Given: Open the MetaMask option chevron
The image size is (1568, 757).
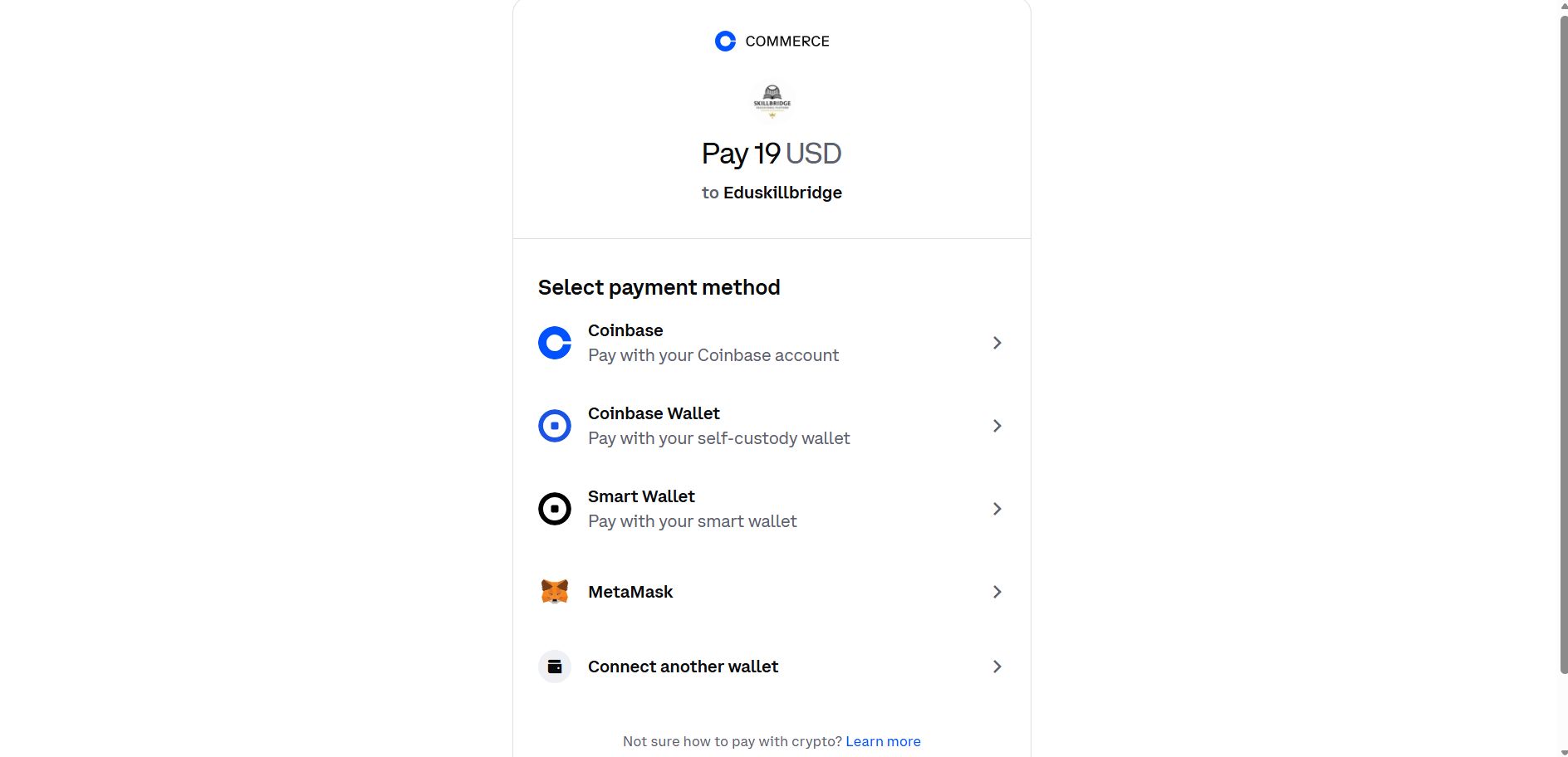Looking at the screenshot, I should [997, 592].
